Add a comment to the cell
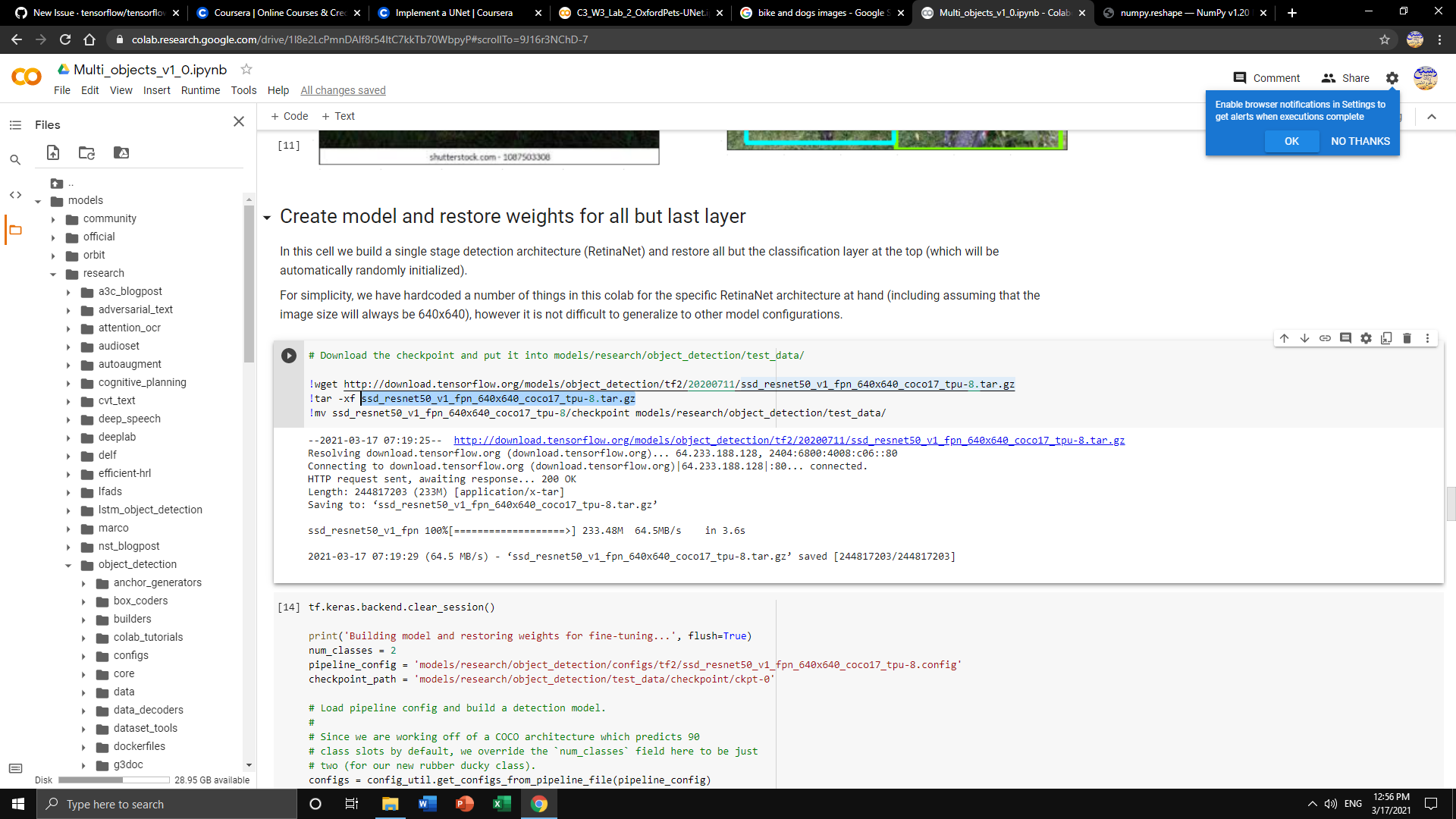 click(x=1345, y=338)
